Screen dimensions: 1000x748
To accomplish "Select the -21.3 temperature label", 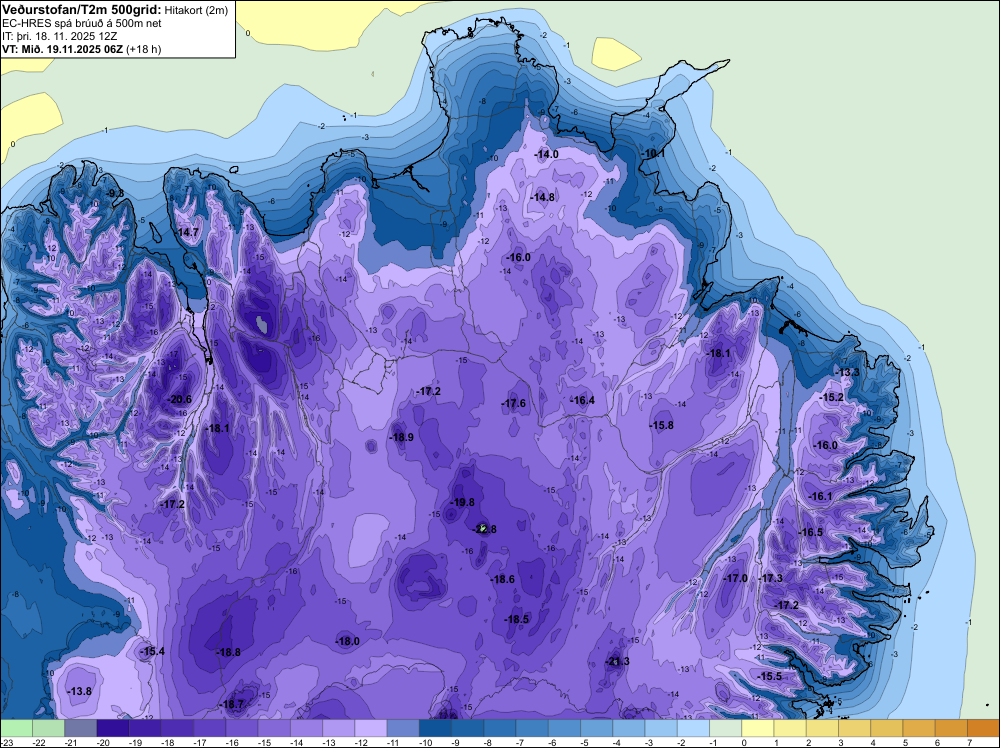I will pyautogui.click(x=617, y=661).
